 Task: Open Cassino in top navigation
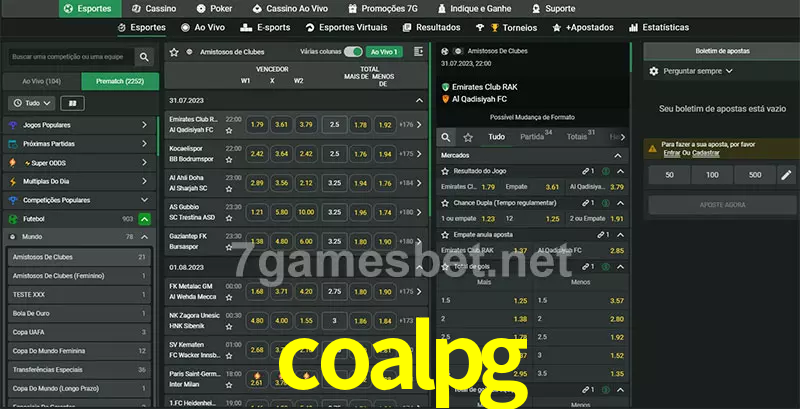coord(154,9)
